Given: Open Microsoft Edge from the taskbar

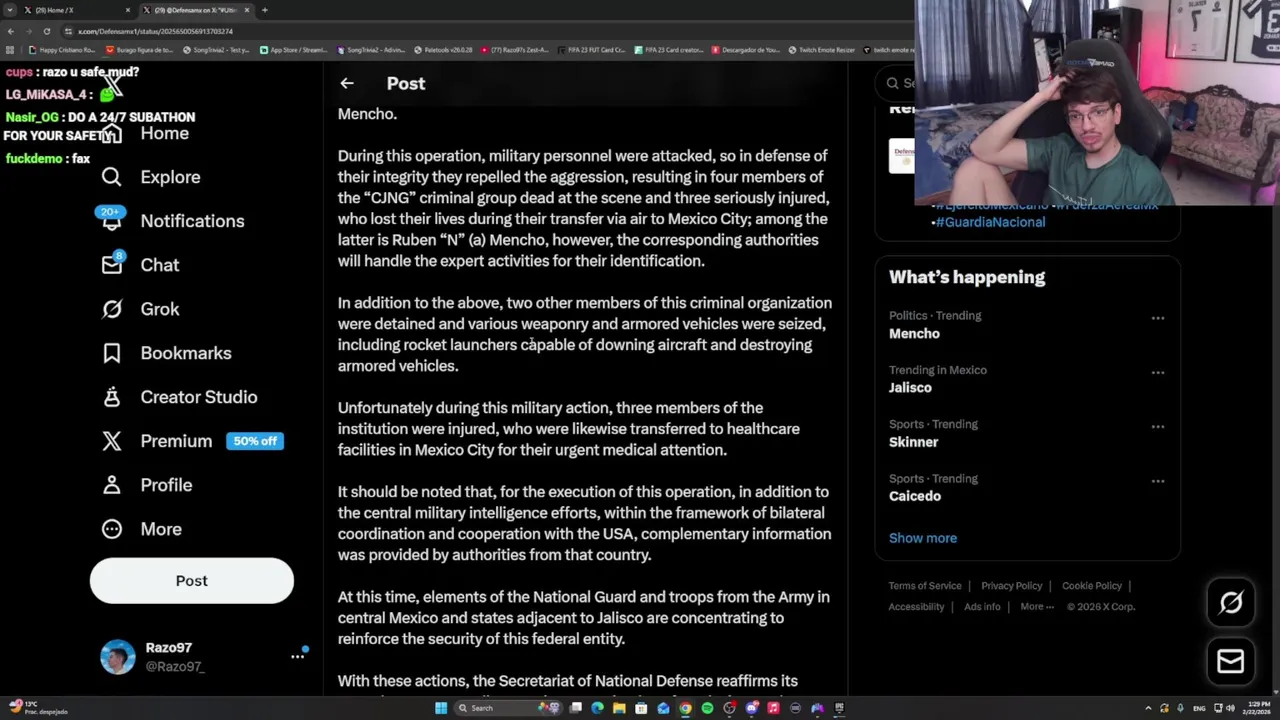Looking at the screenshot, I should coord(597,708).
